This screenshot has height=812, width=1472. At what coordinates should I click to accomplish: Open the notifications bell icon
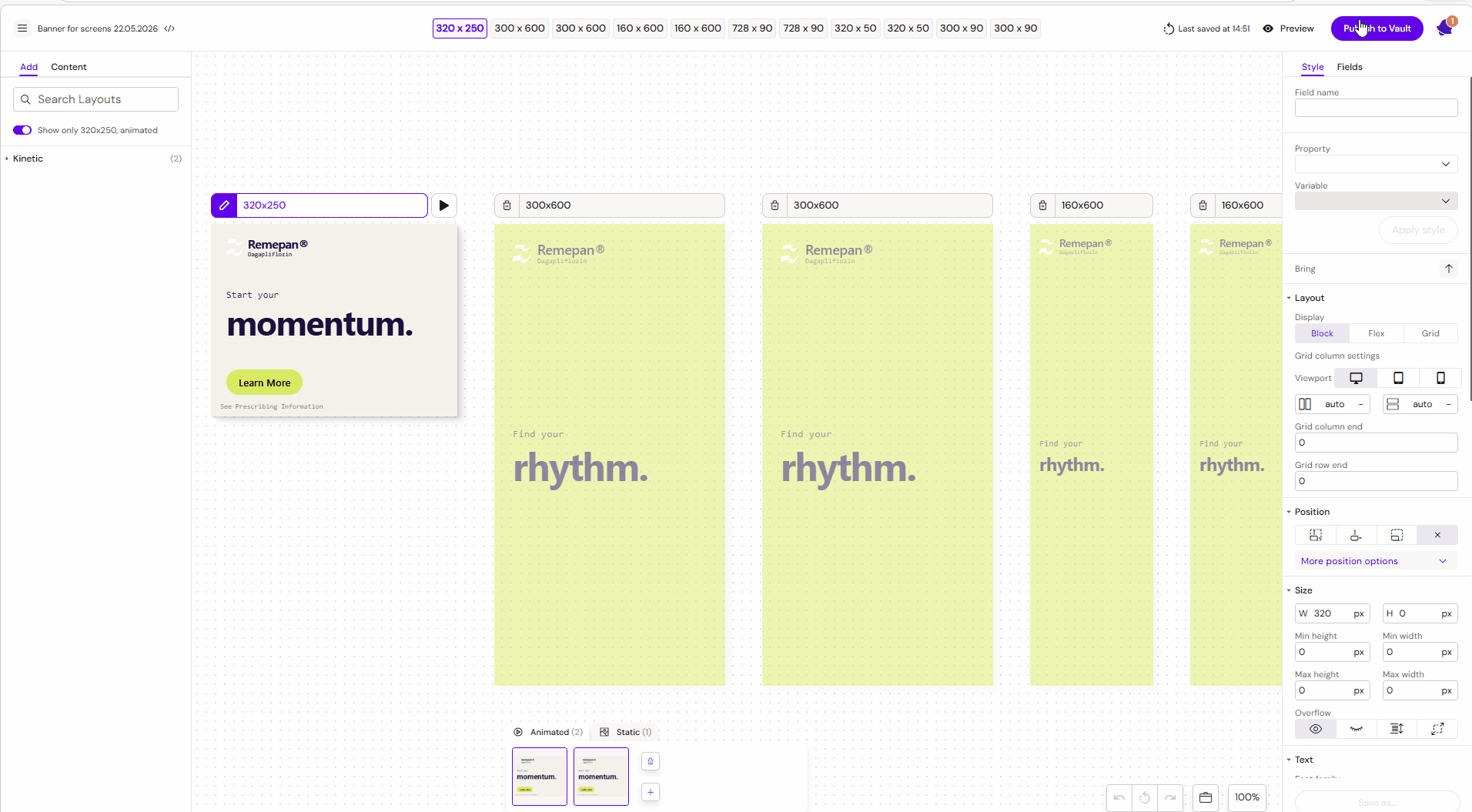click(1445, 28)
